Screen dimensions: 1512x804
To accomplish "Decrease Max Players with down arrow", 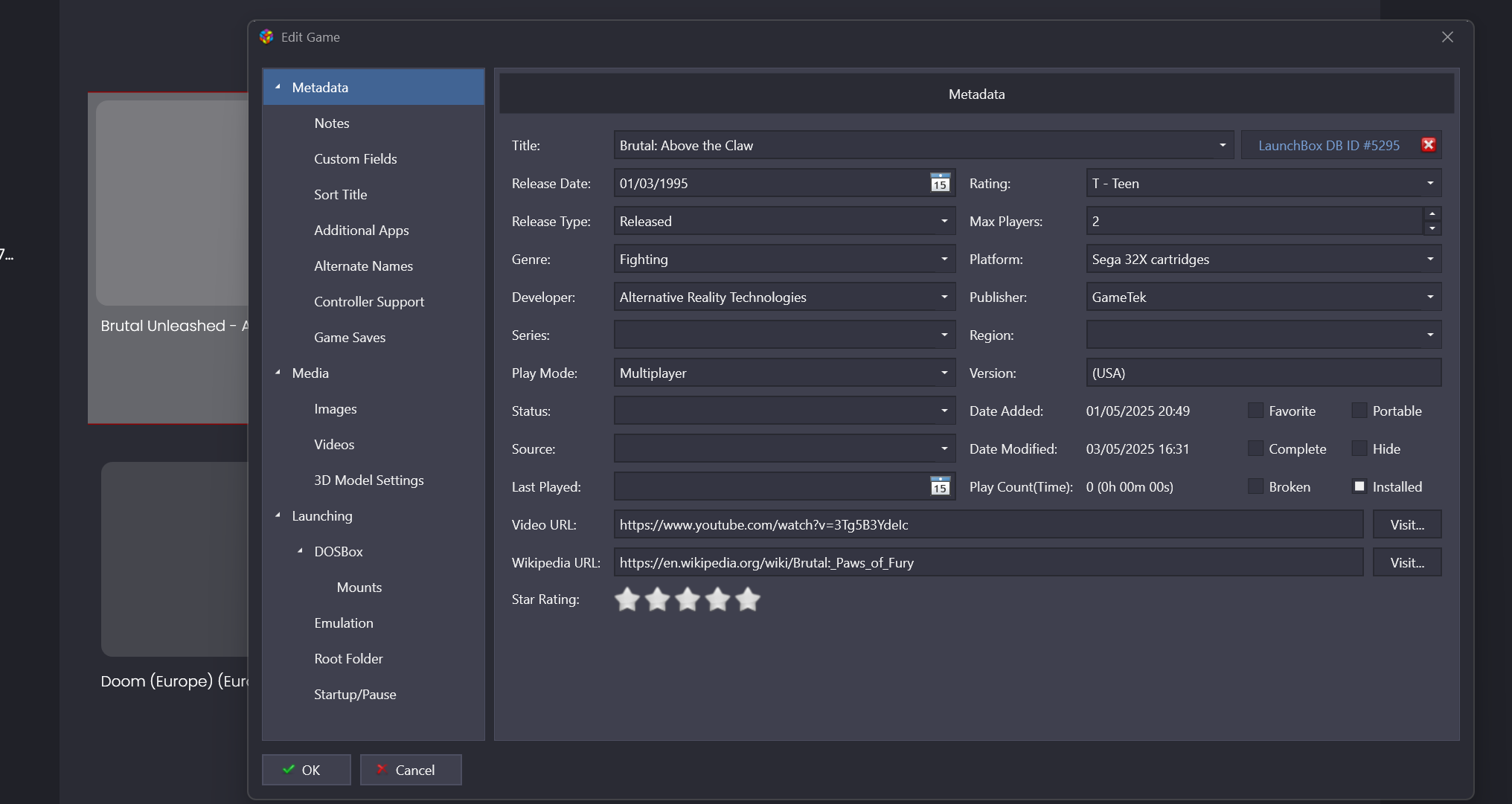I will pos(1432,228).
